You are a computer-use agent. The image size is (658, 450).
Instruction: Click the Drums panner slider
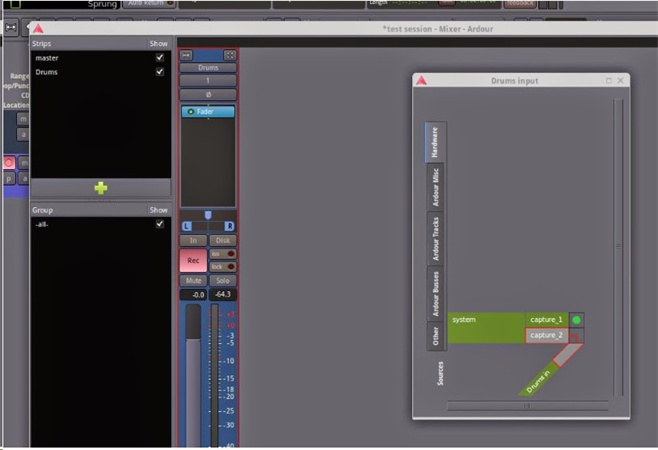(208, 216)
